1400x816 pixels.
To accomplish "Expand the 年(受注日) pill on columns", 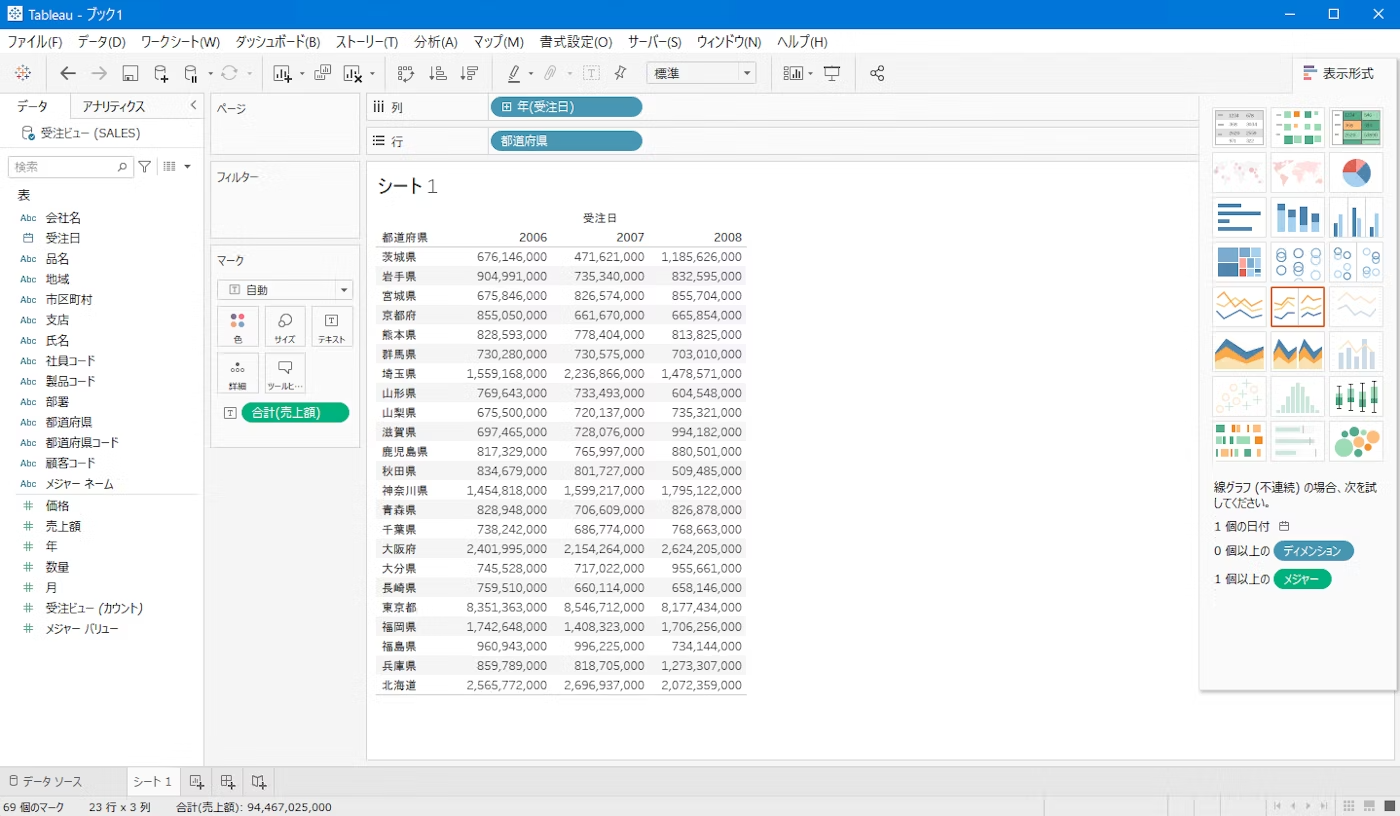I will click(507, 107).
